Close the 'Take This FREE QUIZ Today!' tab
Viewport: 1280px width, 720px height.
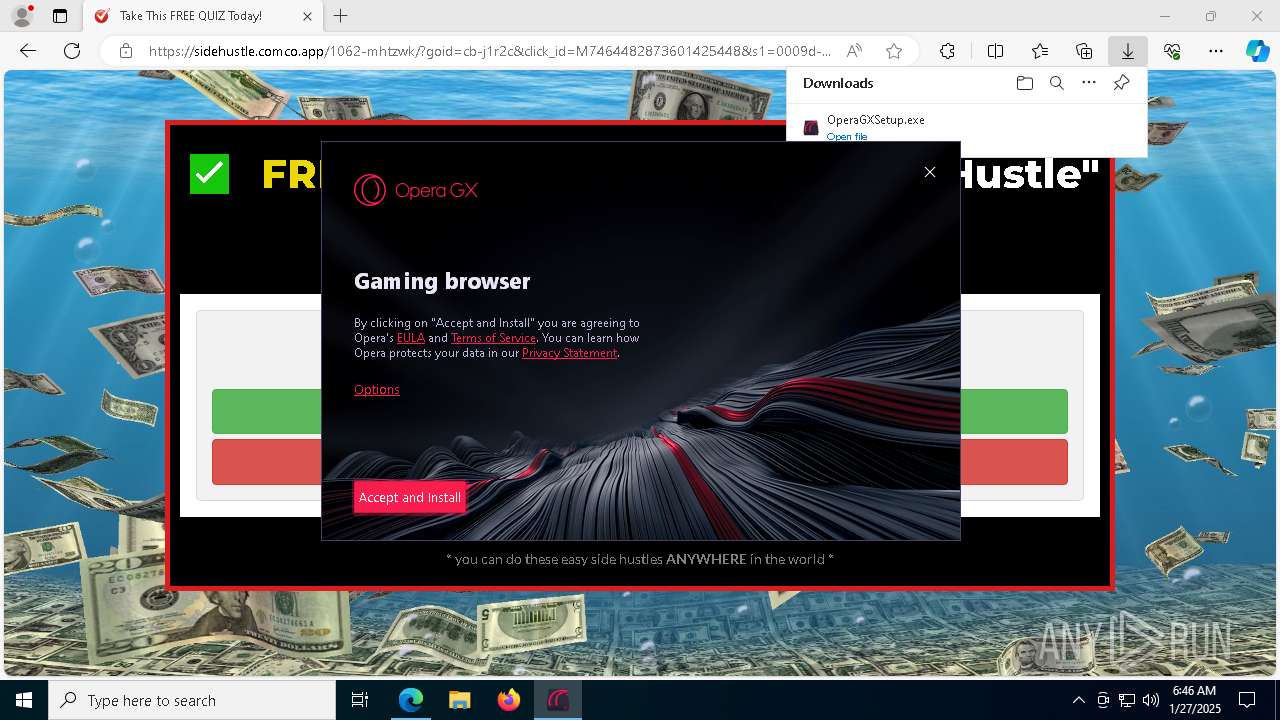[308, 16]
